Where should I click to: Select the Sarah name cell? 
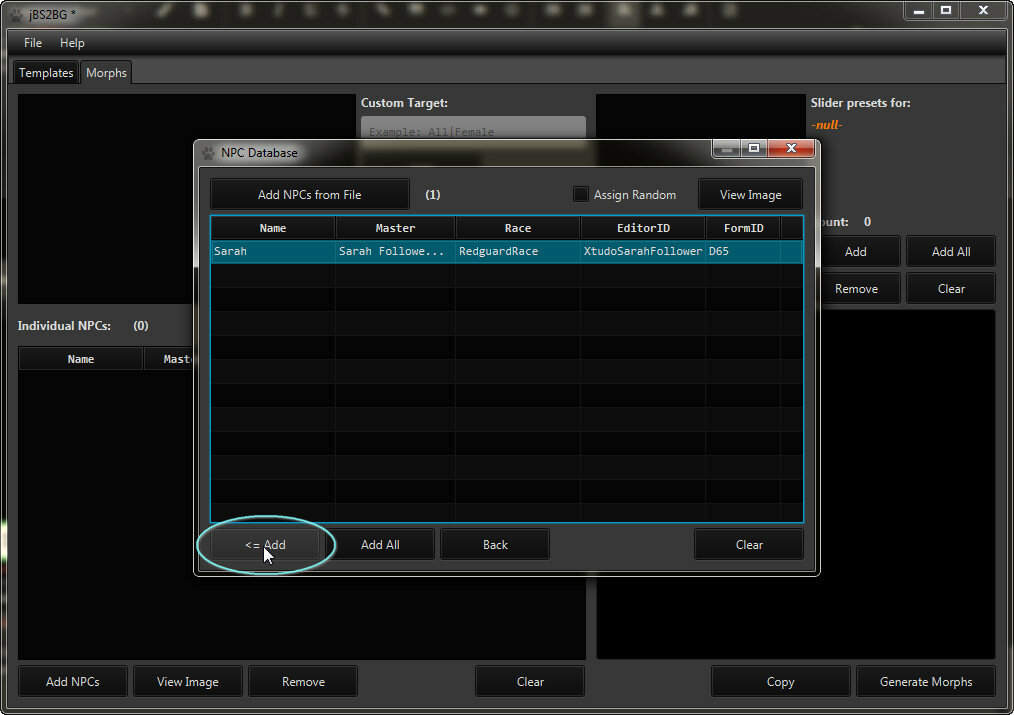point(273,251)
